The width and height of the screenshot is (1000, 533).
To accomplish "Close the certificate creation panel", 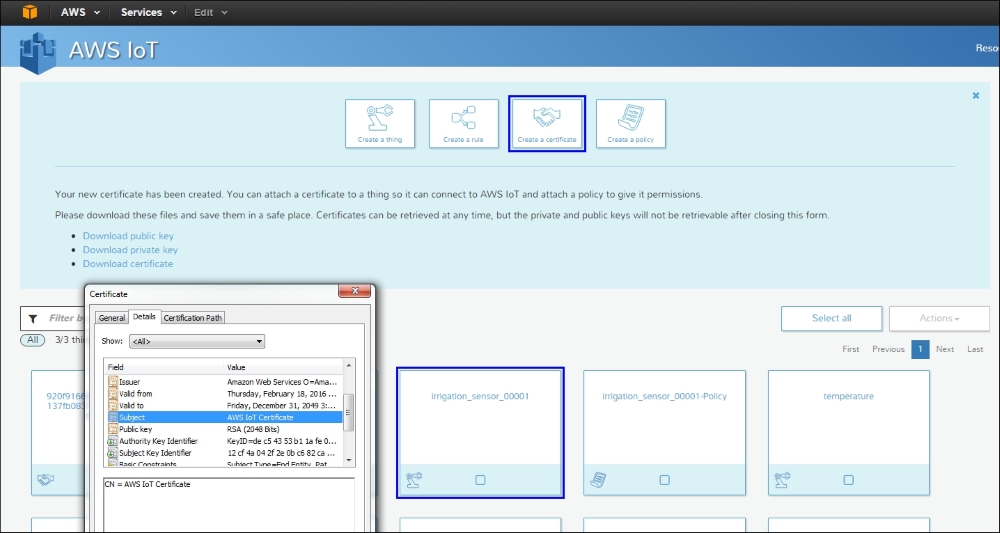I will pyautogui.click(x=976, y=96).
